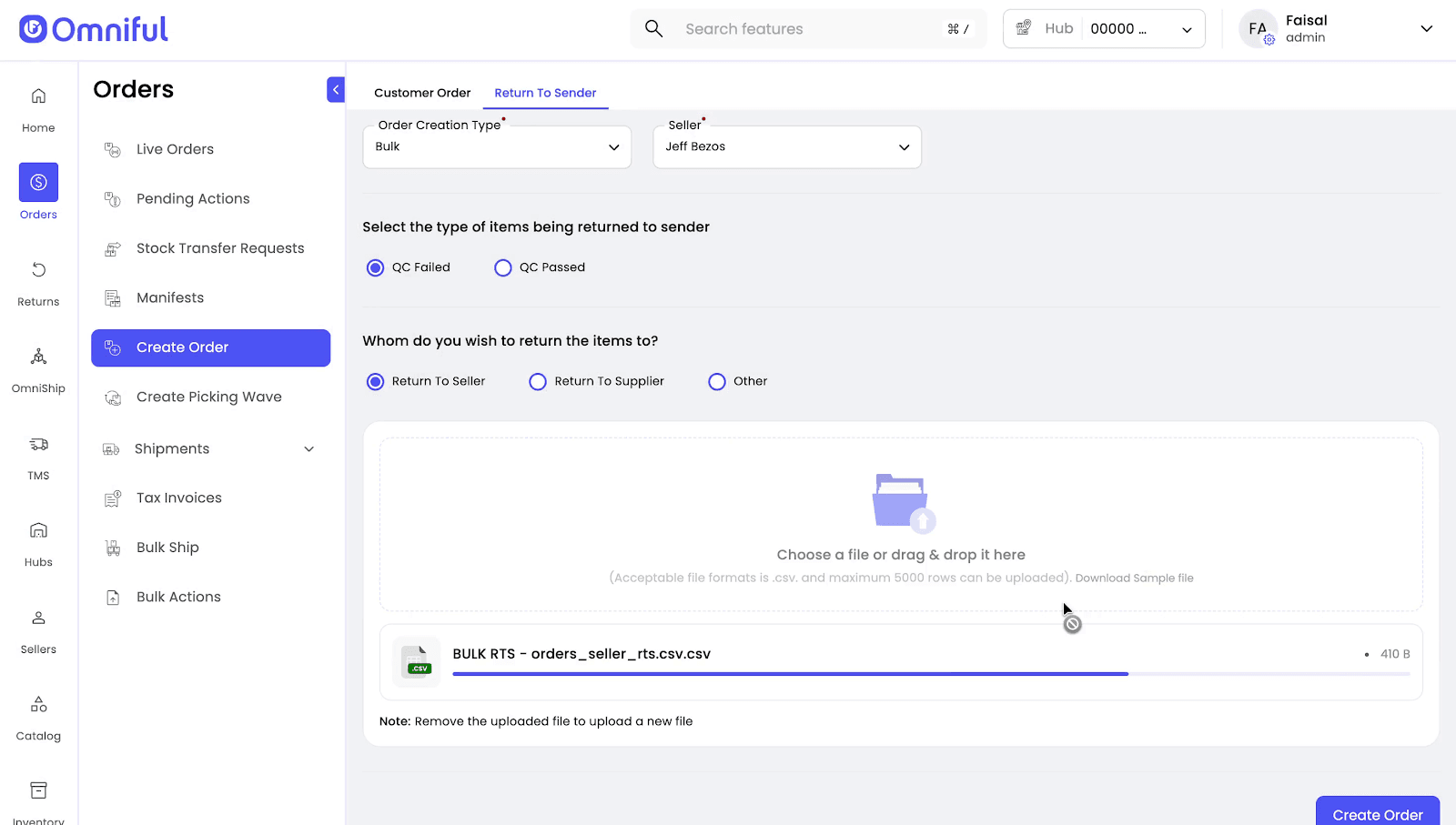1456x825 pixels.
Task: Switch to the Customer Order tab
Action: 422,93
